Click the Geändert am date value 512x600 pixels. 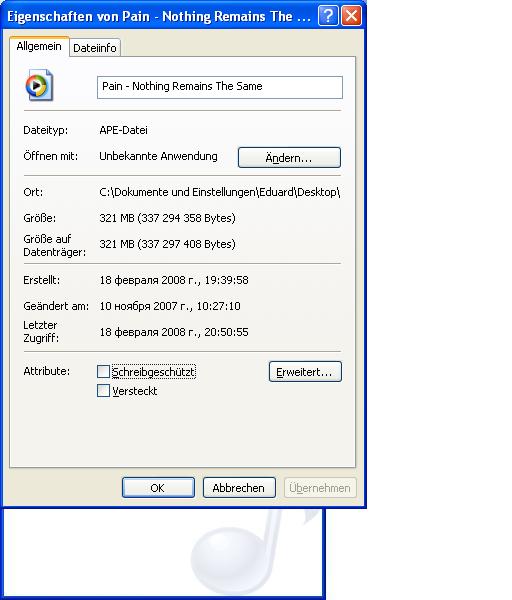click(170, 306)
